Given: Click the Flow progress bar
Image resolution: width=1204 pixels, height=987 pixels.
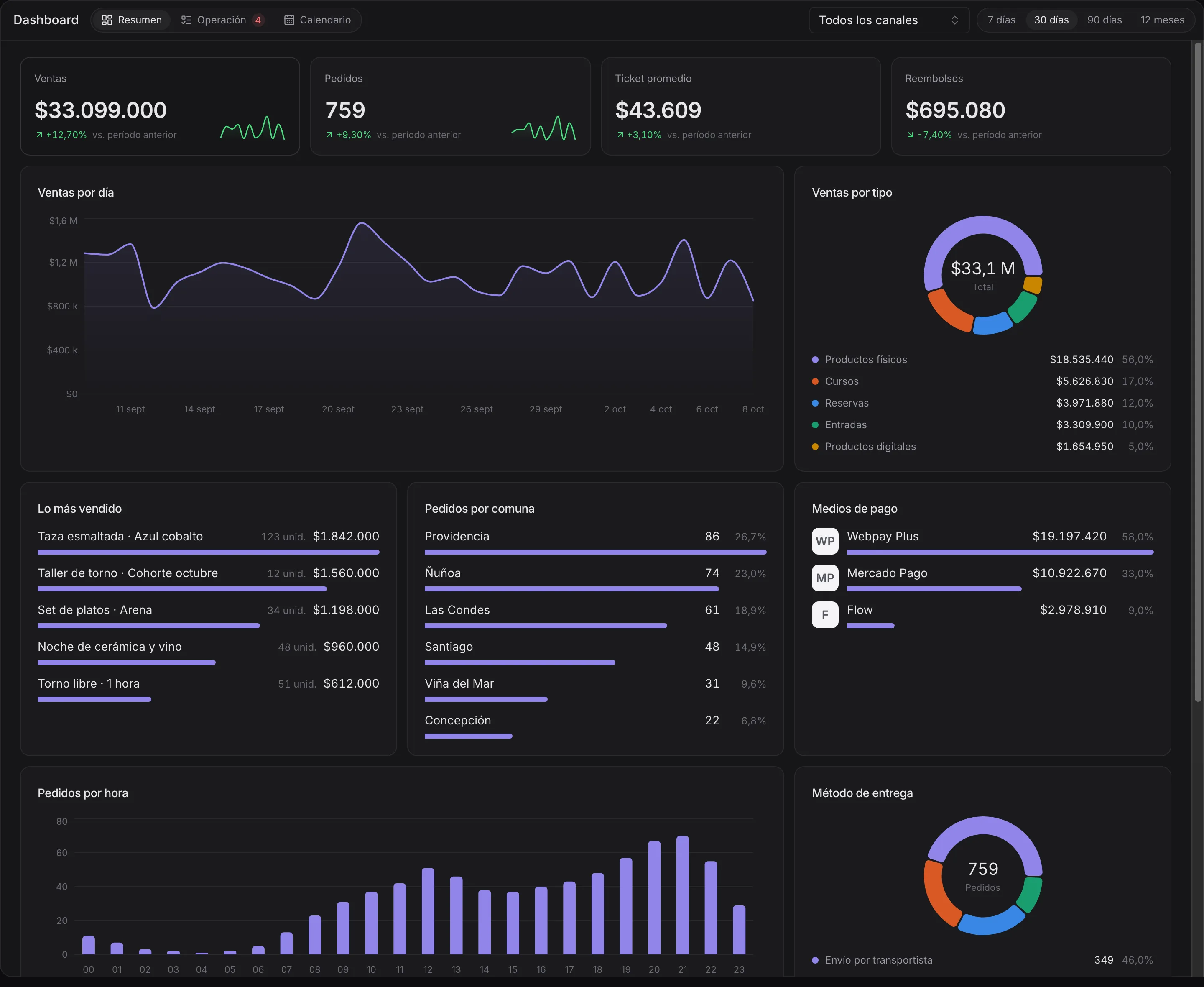Looking at the screenshot, I should (870, 625).
